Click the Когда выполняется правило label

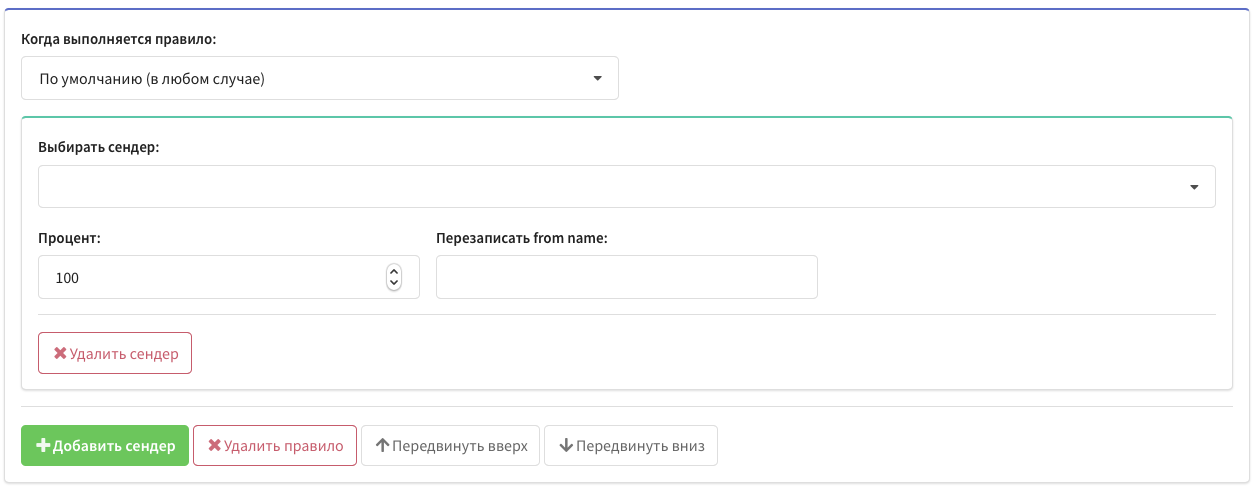(x=119, y=40)
